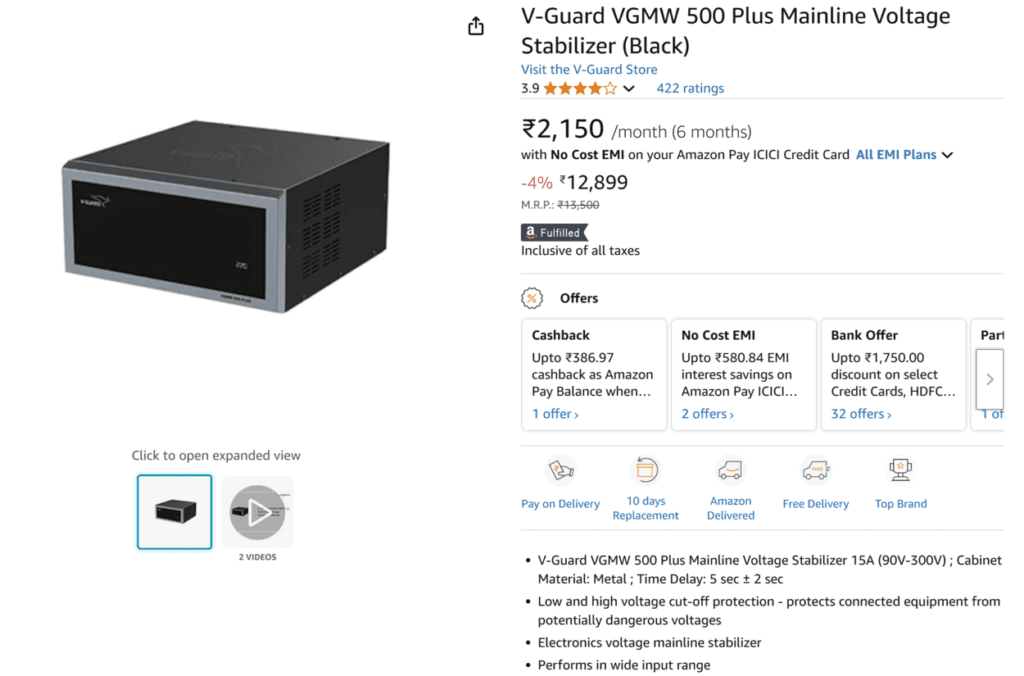The height and width of the screenshot is (676, 1024).
Task: Expand the star rating breakdown chevron
Action: [x=628, y=88]
